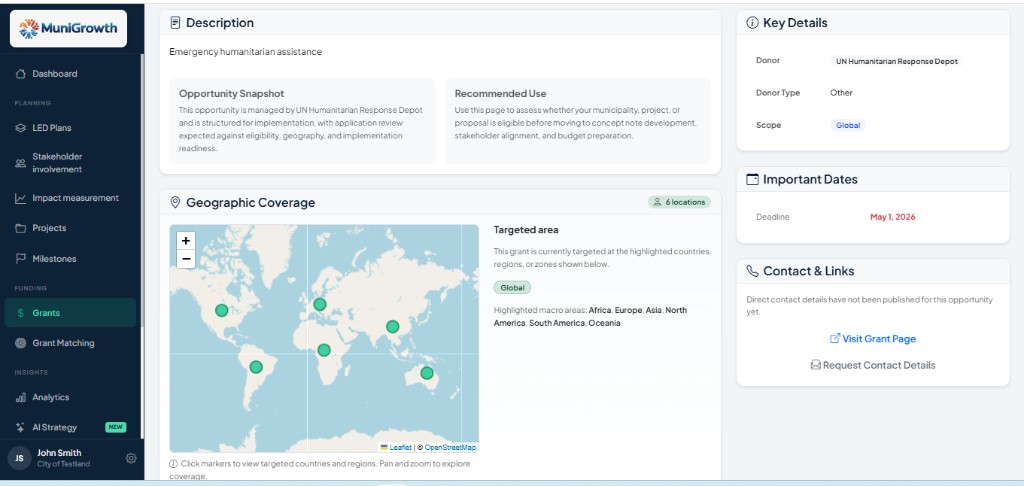Click the May 1, 2026 deadline date
The height and width of the screenshot is (486, 1024).
tap(893, 217)
